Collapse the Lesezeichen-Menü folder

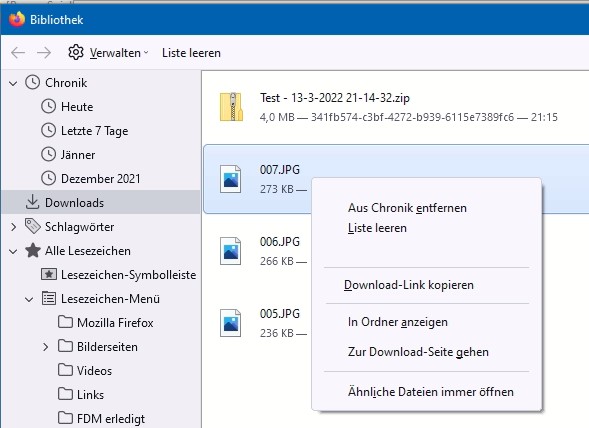click(29, 299)
